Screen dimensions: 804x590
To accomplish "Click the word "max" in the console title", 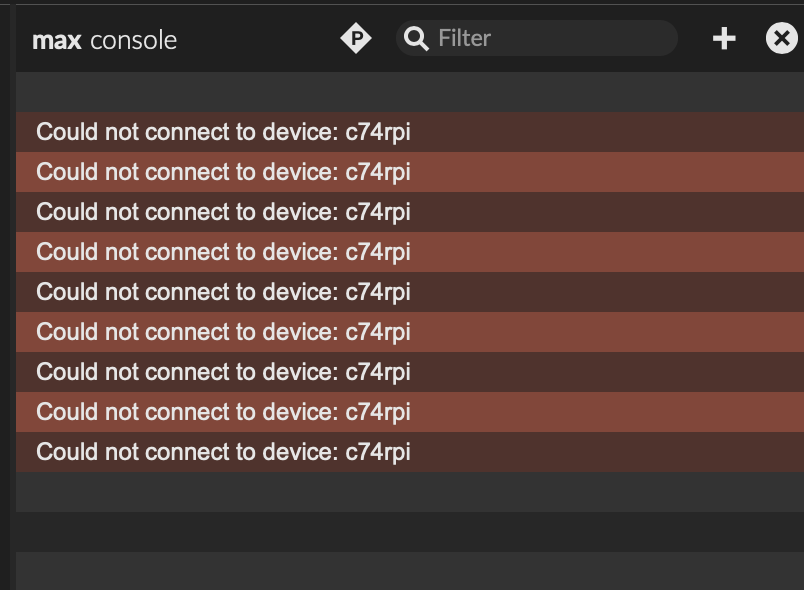I will pos(57,40).
